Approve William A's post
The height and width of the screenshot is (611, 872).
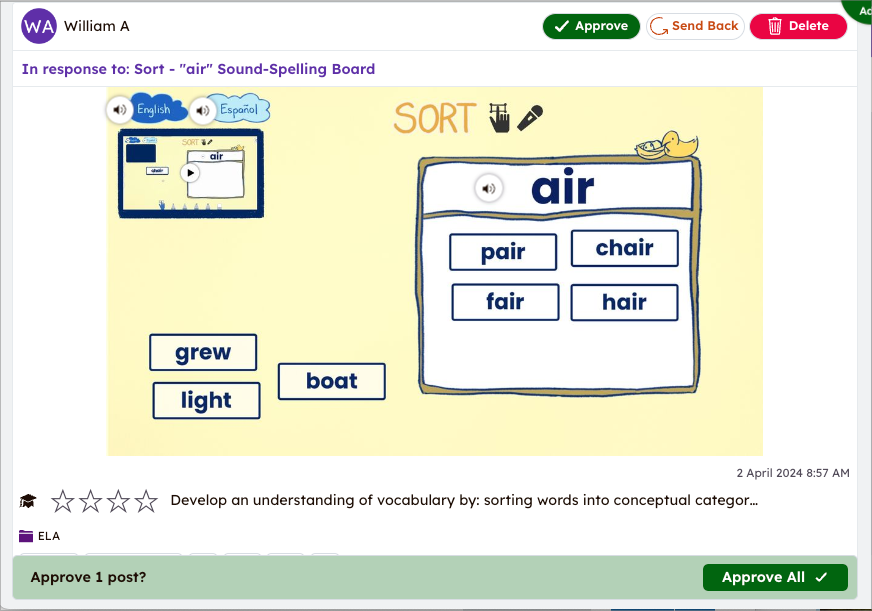(x=591, y=26)
